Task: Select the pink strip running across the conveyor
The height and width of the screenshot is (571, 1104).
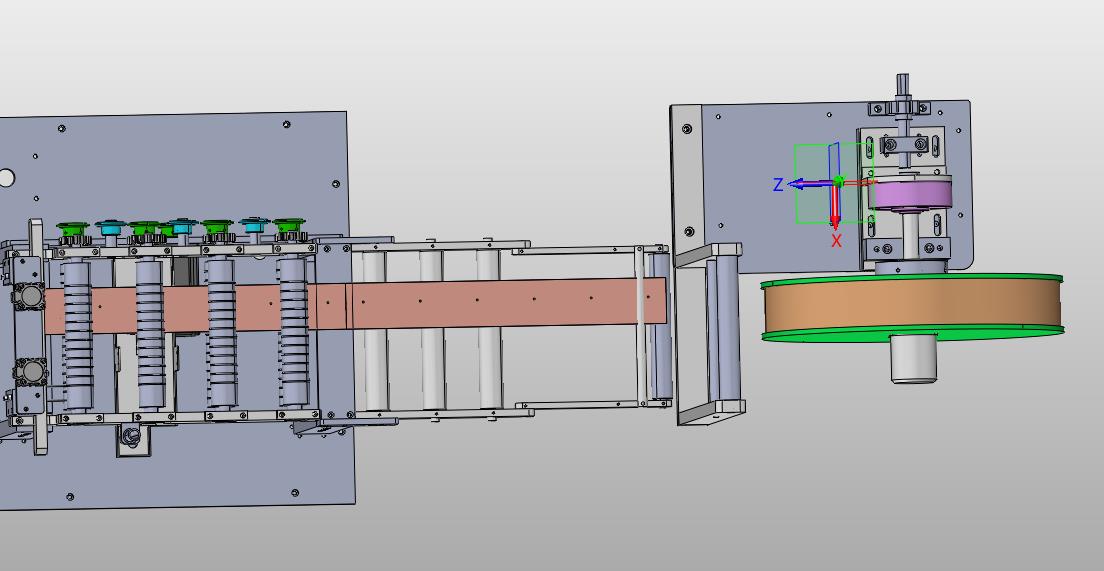Action: 356,304
